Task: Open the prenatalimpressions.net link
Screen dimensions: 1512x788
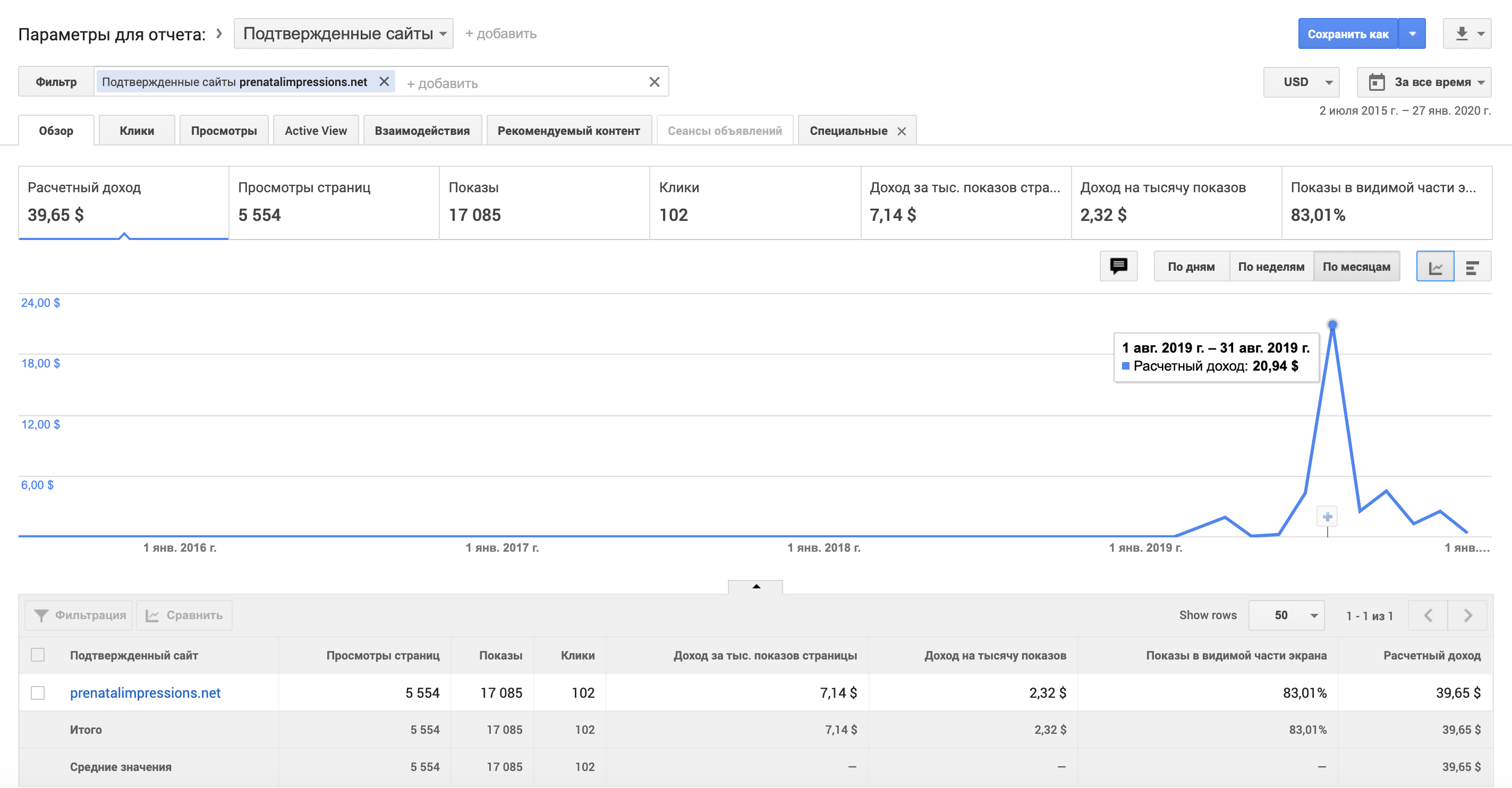Action: (145, 692)
